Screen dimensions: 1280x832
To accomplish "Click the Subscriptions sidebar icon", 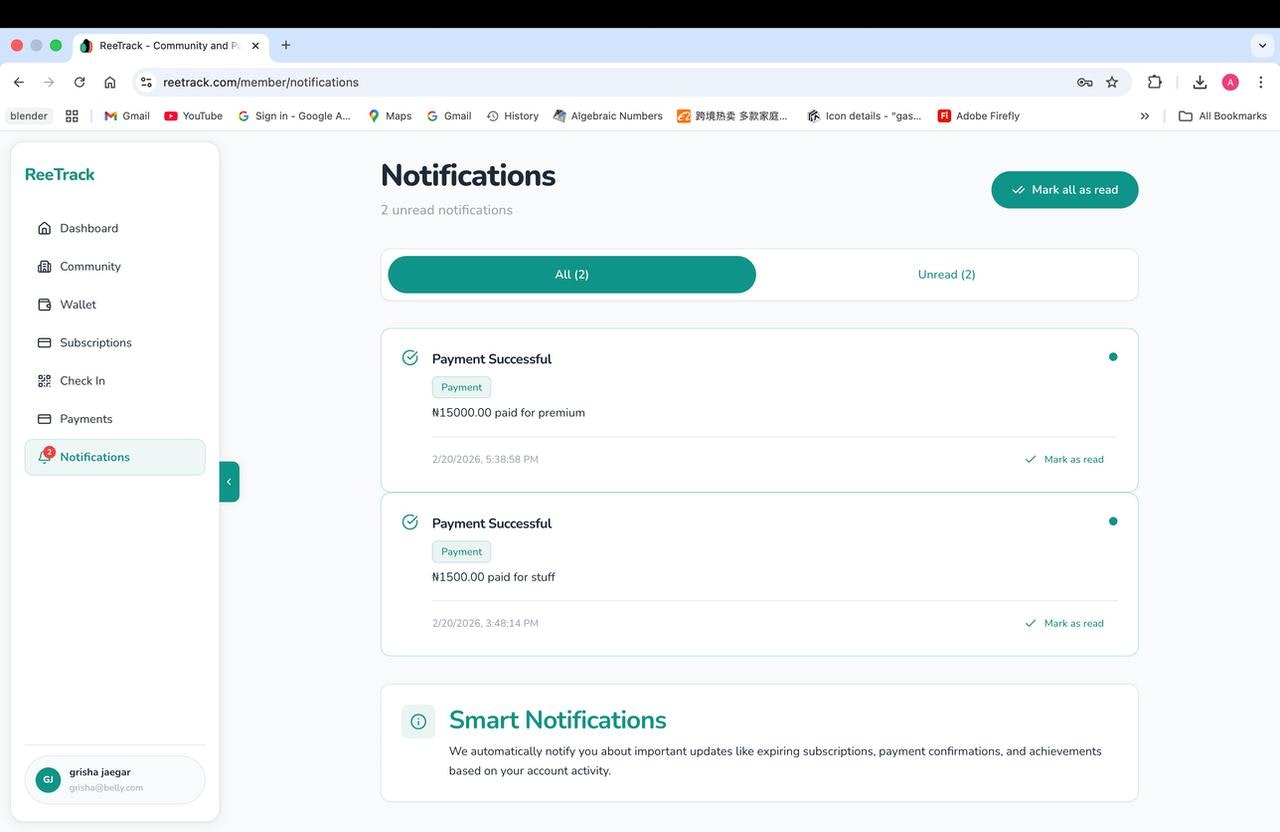I will tap(44, 342).
